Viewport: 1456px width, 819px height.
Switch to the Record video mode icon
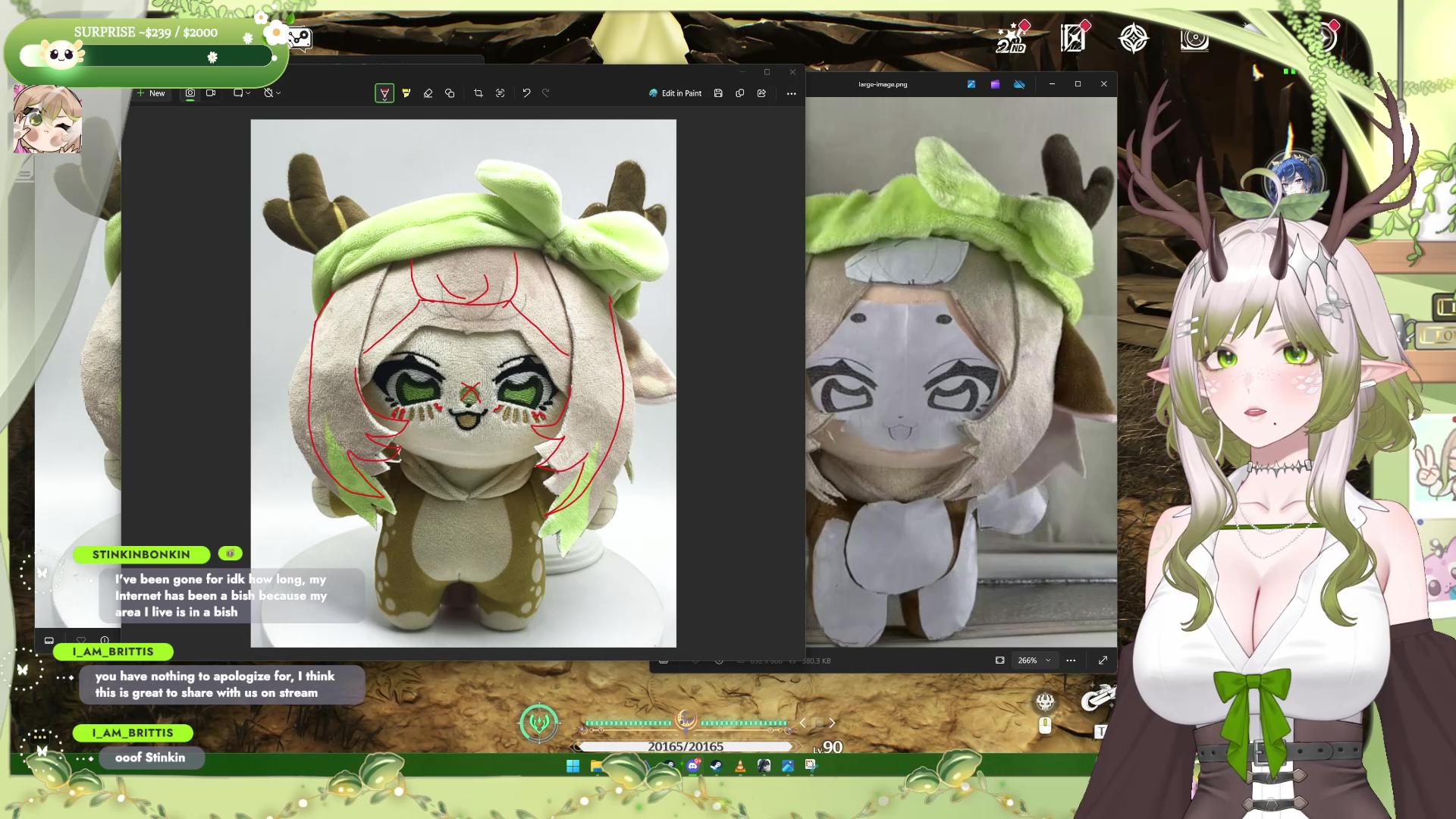point(211,93)
